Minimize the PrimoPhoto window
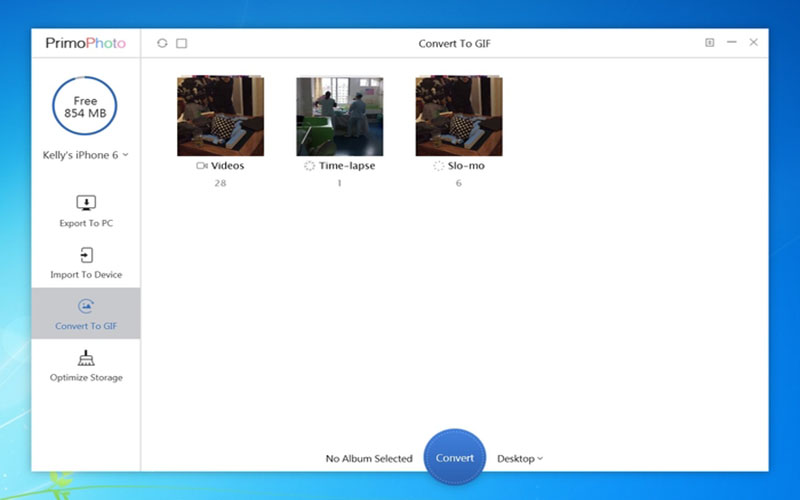Image resolution: width=800 pixels, height=500 pixels. pyautogui.click(x=732, y=42)
